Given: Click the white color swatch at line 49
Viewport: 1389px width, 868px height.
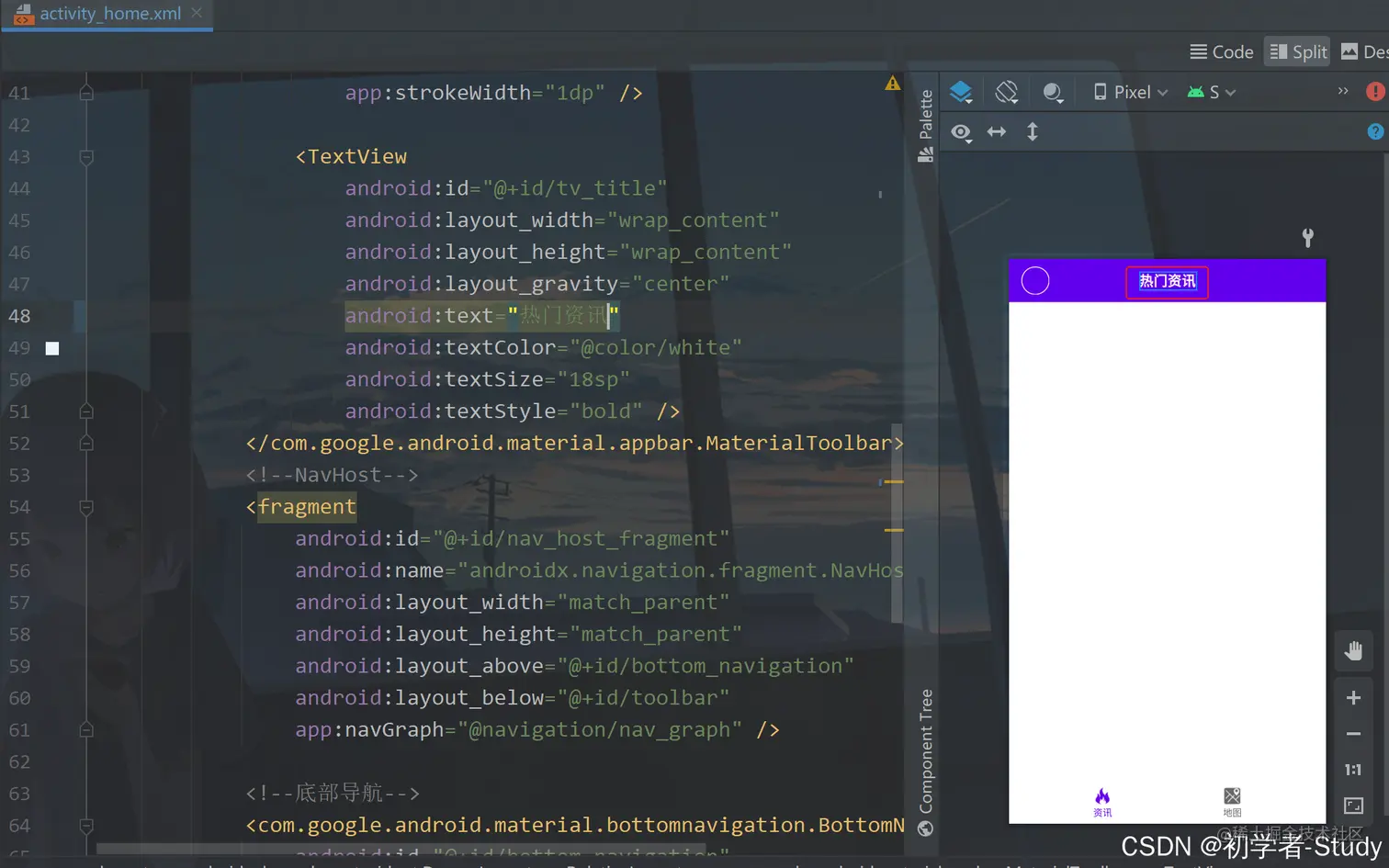Looking at the screenshot, I should click(52, 348).
